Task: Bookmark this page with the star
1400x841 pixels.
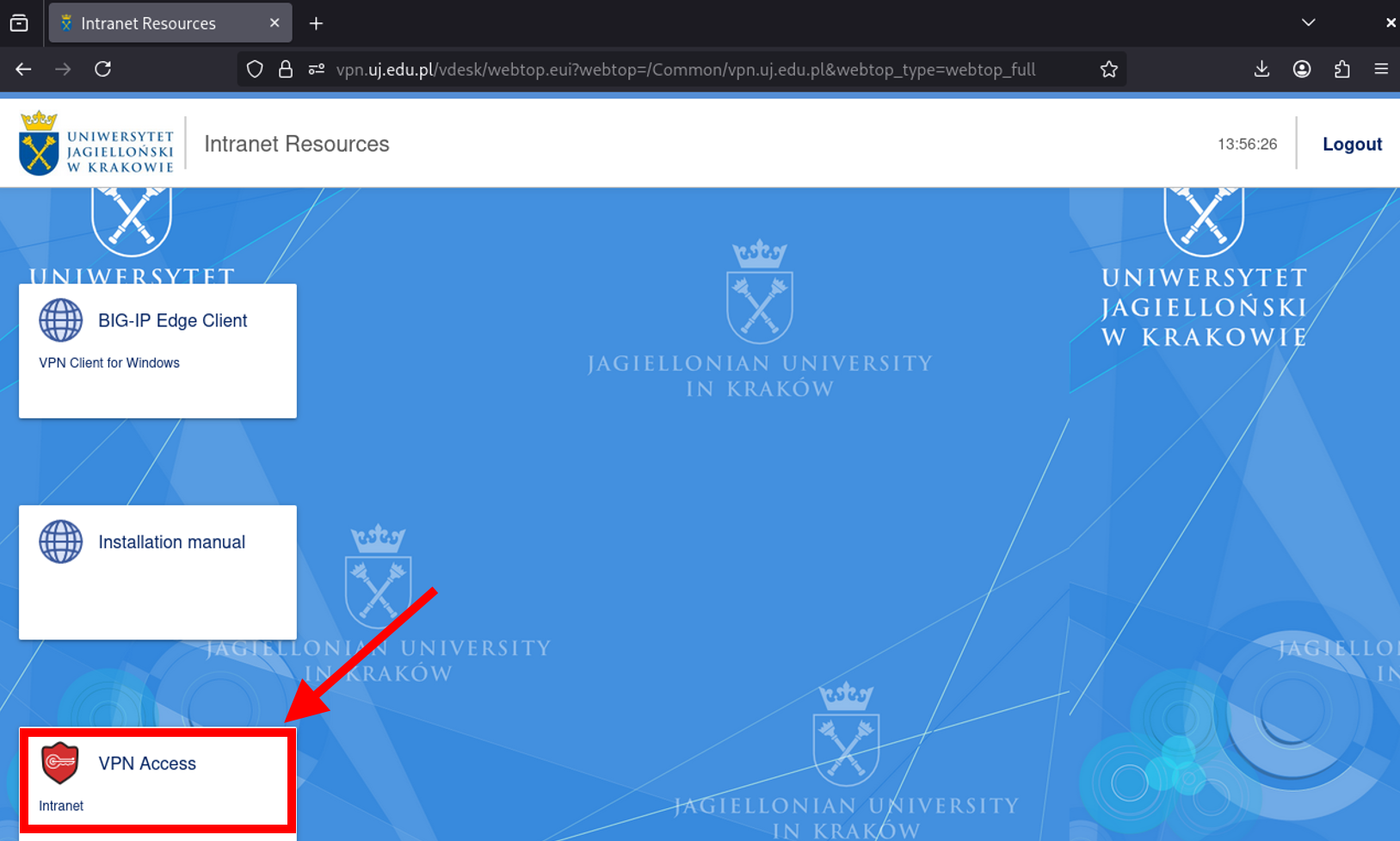Action: (x=1108, y=69)
